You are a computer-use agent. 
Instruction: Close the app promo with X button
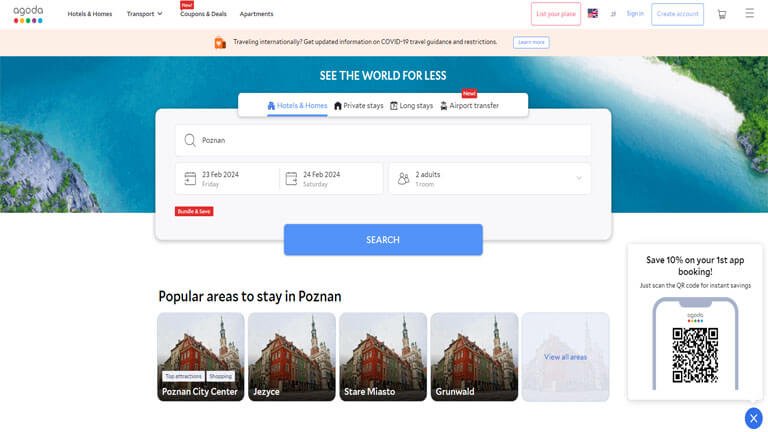[753, 418]
